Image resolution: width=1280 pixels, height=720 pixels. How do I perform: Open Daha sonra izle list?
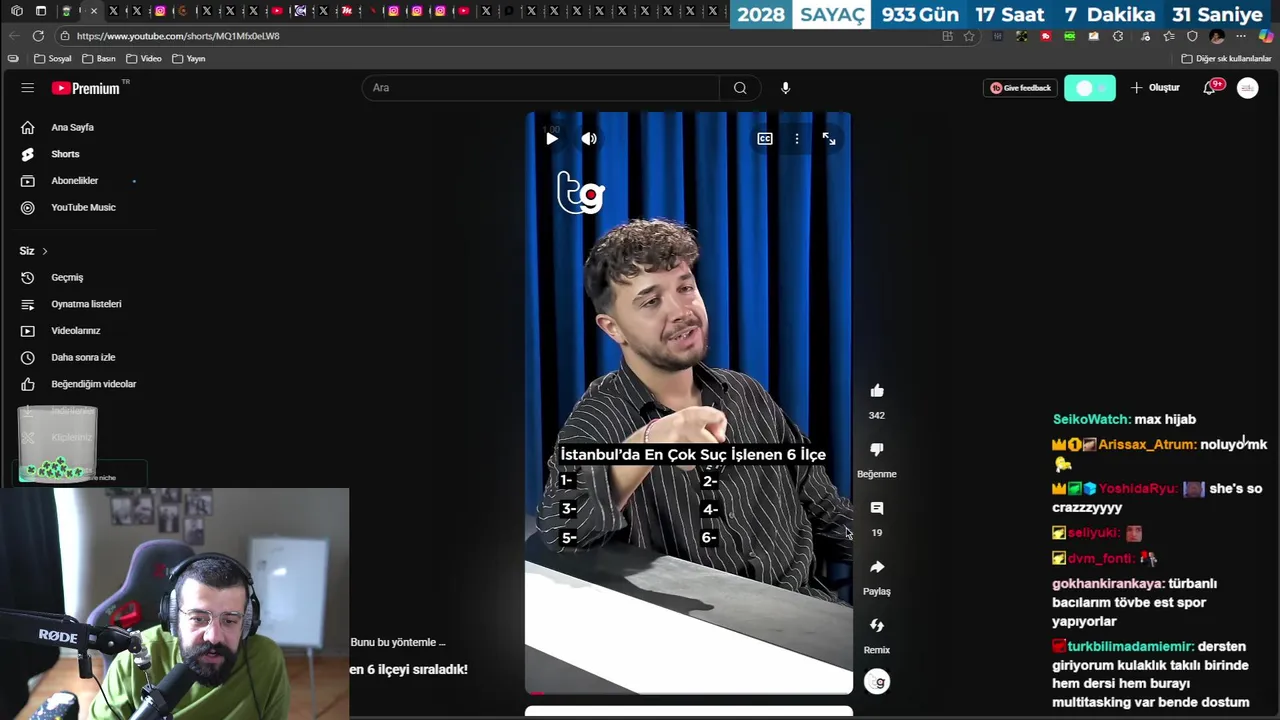tap(83, 357)
